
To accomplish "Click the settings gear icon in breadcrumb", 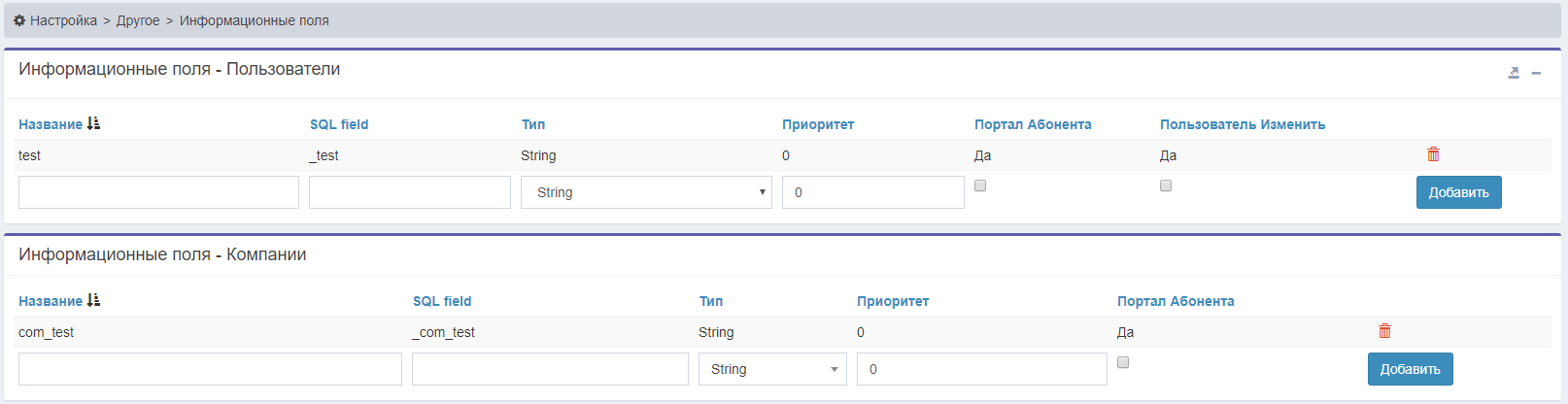I will point(19,20).
